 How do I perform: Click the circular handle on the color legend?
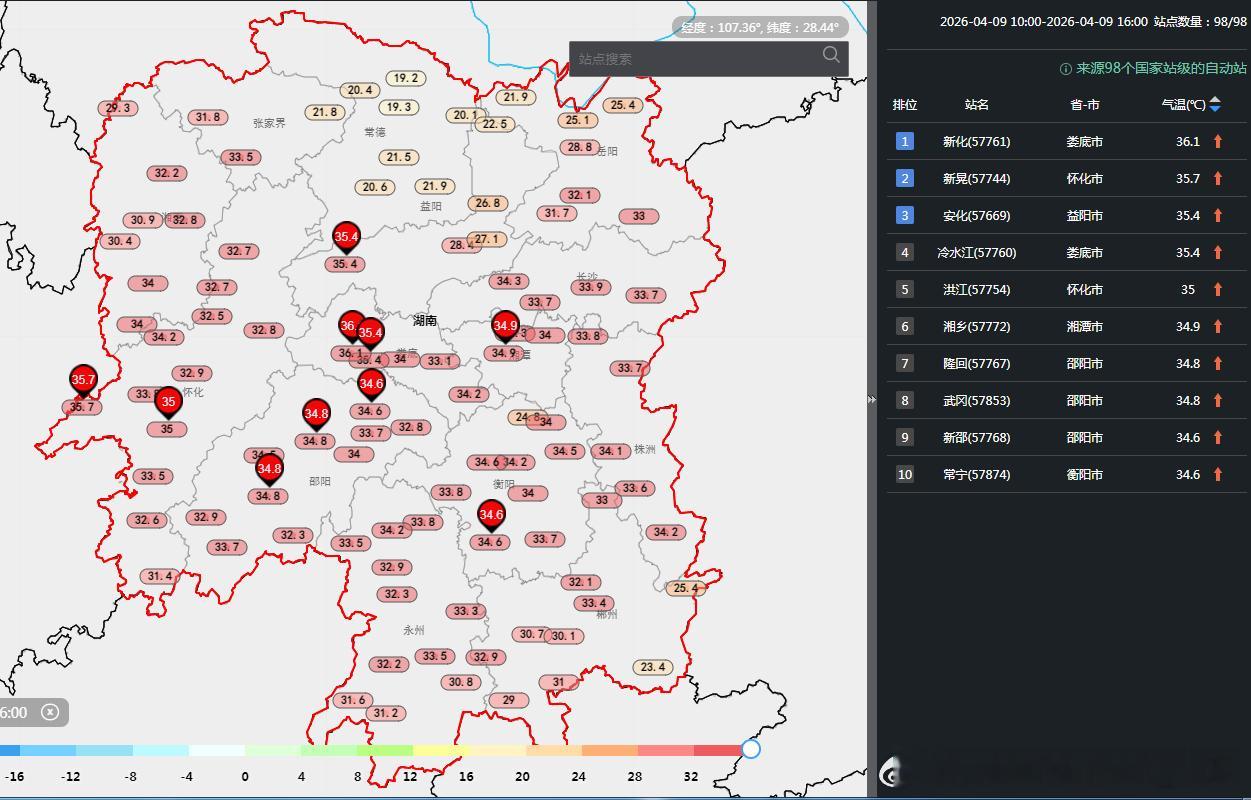(x=751, y=749)
